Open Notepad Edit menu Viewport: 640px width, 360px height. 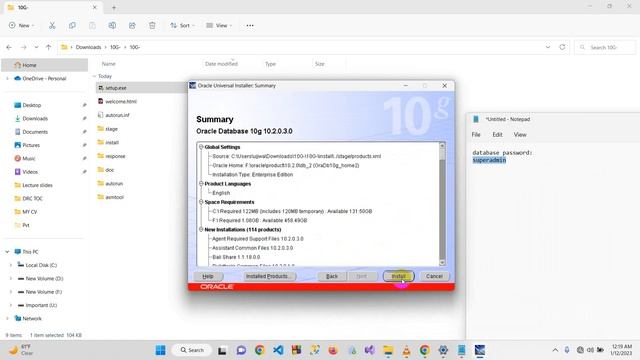point(497,135)
